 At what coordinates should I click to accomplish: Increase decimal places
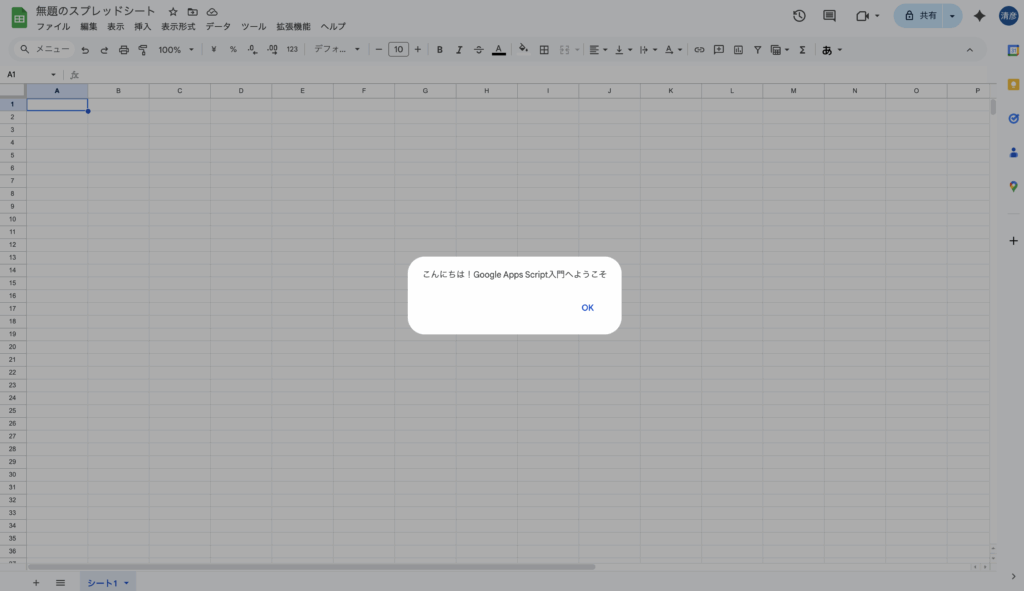[x=272, y=50]
